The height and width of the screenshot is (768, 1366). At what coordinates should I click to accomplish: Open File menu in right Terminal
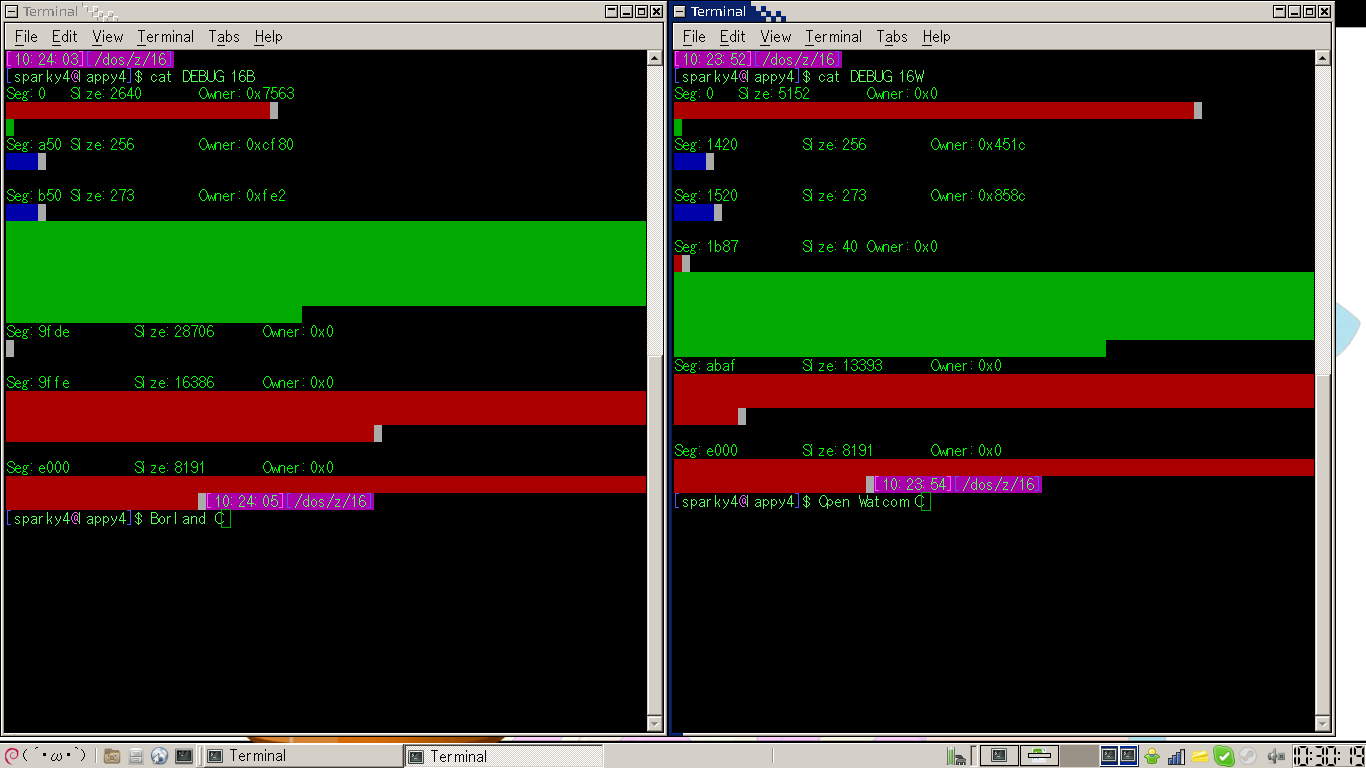coord(694,37)
